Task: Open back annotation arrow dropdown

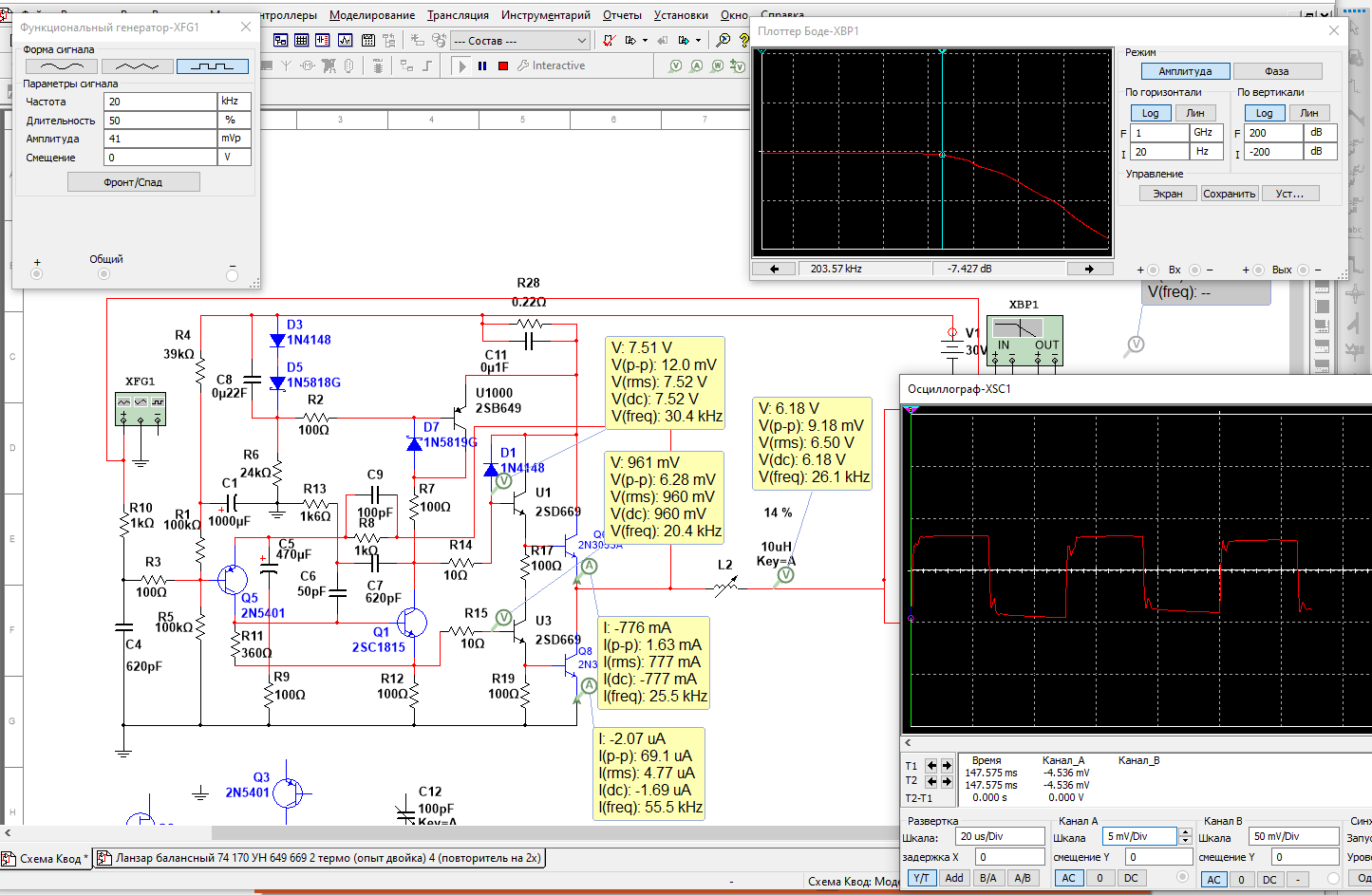Action: (645, 40)
